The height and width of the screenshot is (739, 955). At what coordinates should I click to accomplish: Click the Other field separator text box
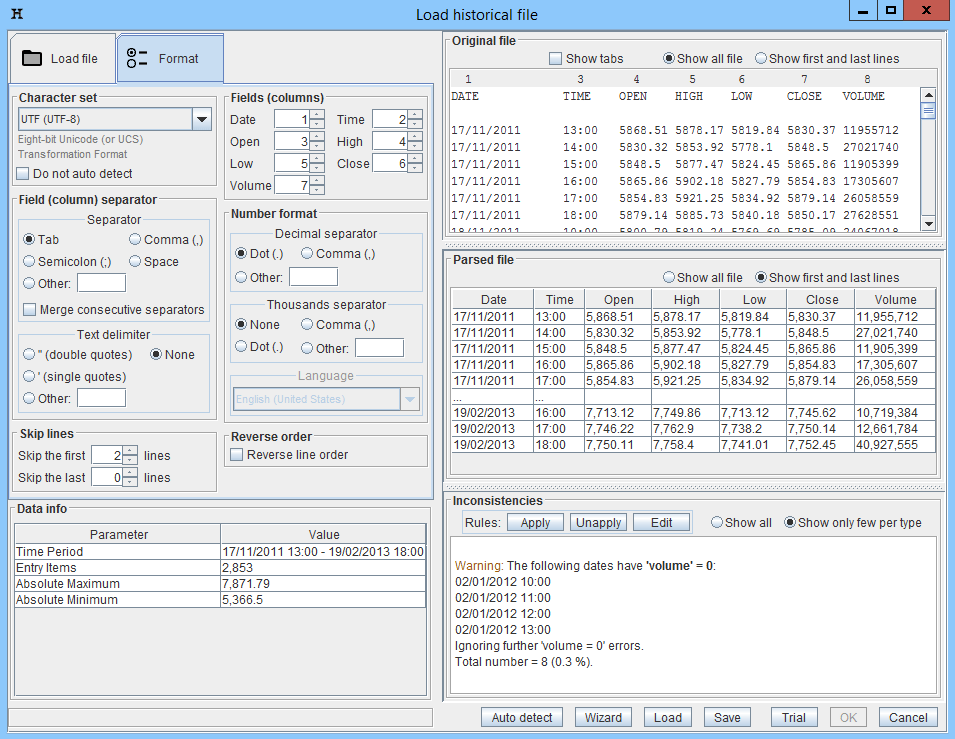click(101, 283)
